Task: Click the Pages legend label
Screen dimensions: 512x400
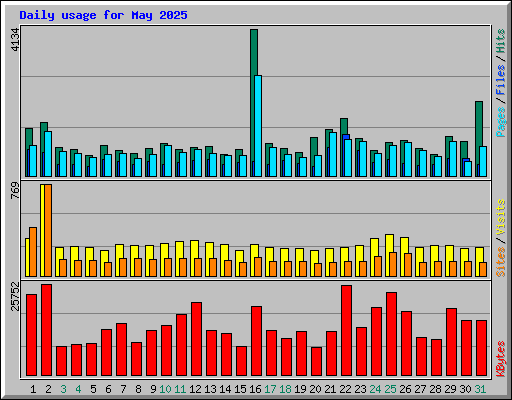Action: (501, 122)
